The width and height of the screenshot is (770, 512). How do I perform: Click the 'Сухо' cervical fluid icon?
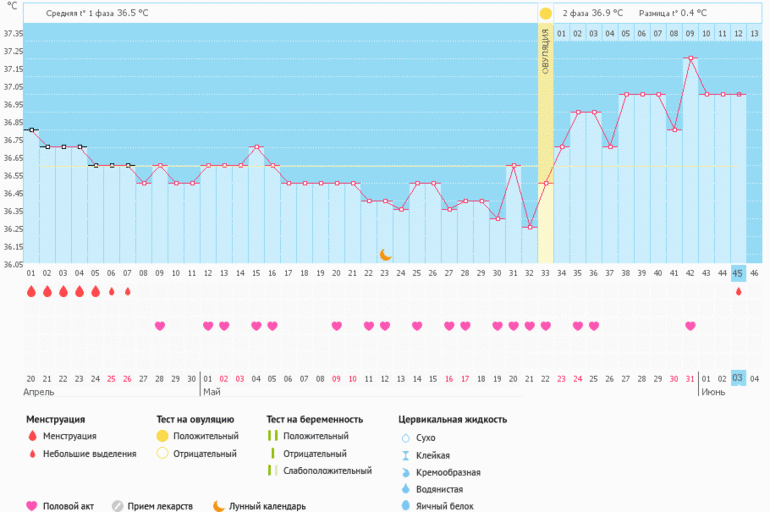click(x=405, y=437)
